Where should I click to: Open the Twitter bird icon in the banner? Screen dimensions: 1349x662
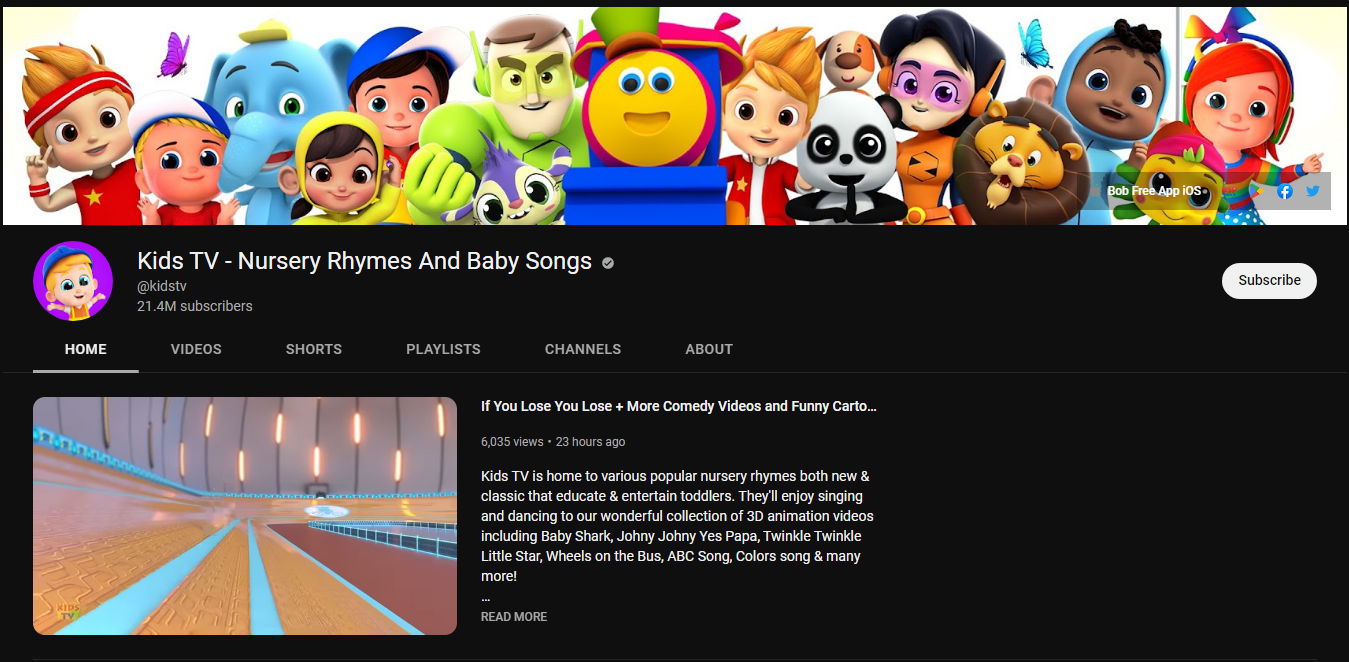[x=1313, y=191]
